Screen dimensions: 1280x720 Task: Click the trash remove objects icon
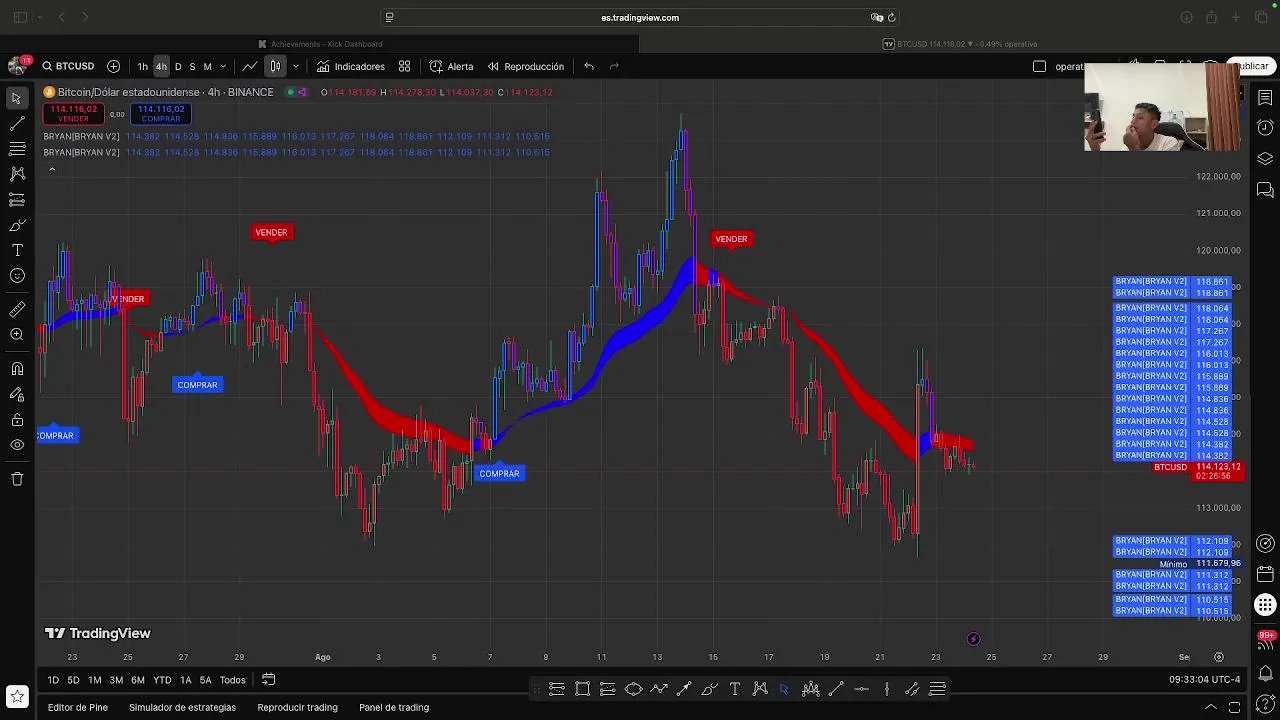(x=17, y=479)
